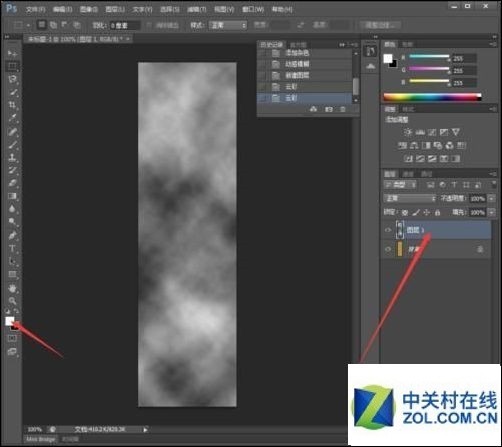Viewport: 502px width, 447px height.
Task: Create new snapshot in History panel
Action: [x=329, y=109]
